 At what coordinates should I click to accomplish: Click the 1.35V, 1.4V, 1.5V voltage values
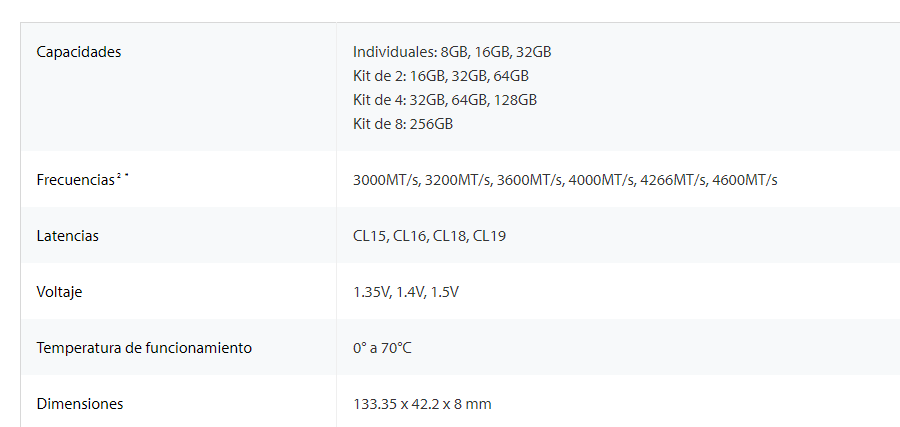(x=406, y=292)
